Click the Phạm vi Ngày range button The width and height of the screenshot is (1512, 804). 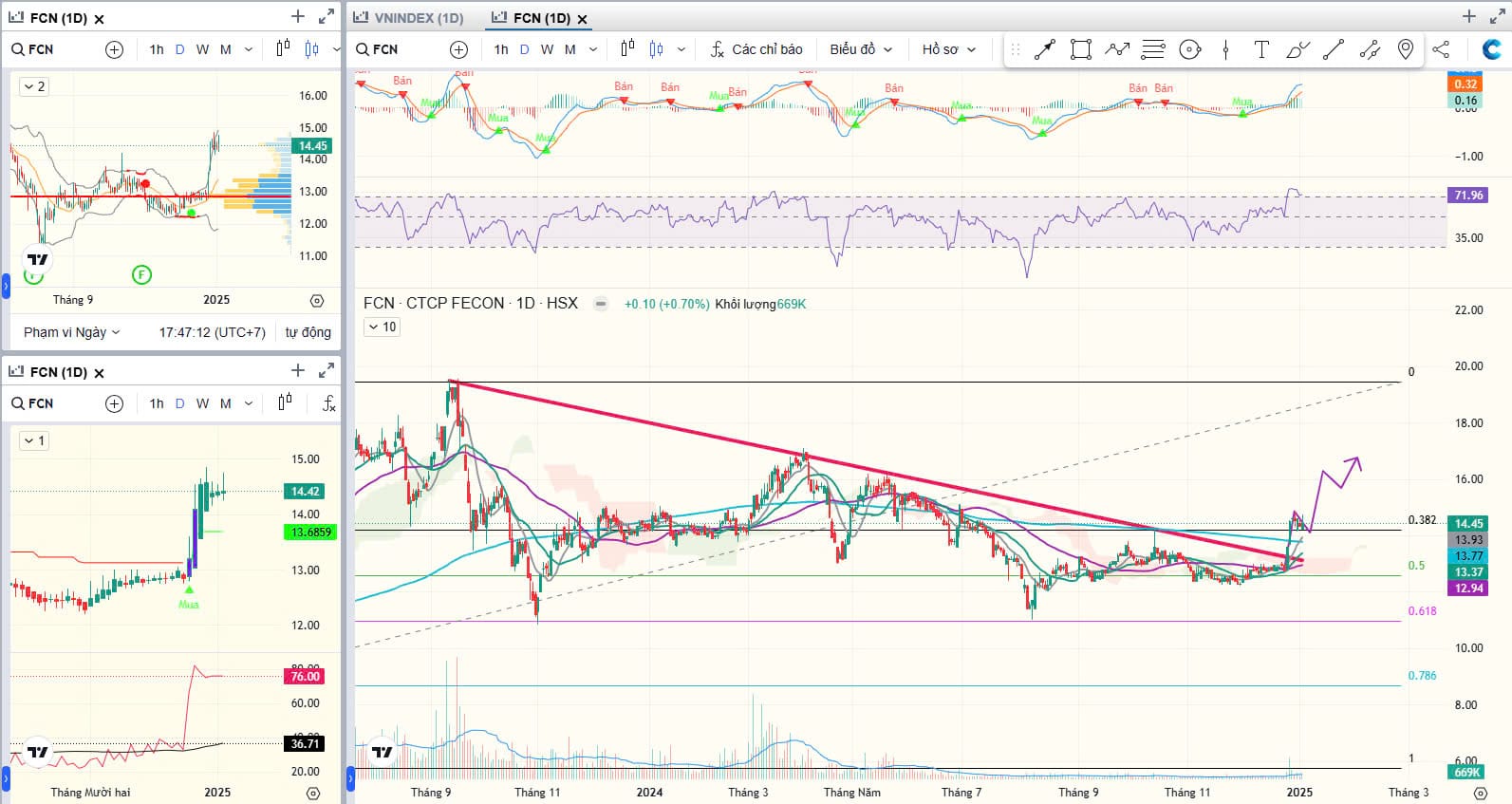point(71,332)
